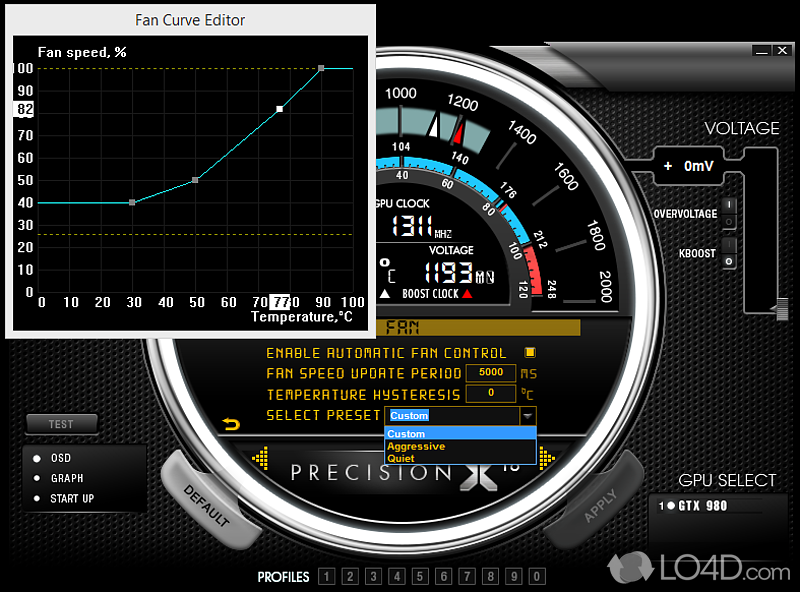
Task: Toggle the START UP option
Action: pyautogui.click(x=37, y=499)
